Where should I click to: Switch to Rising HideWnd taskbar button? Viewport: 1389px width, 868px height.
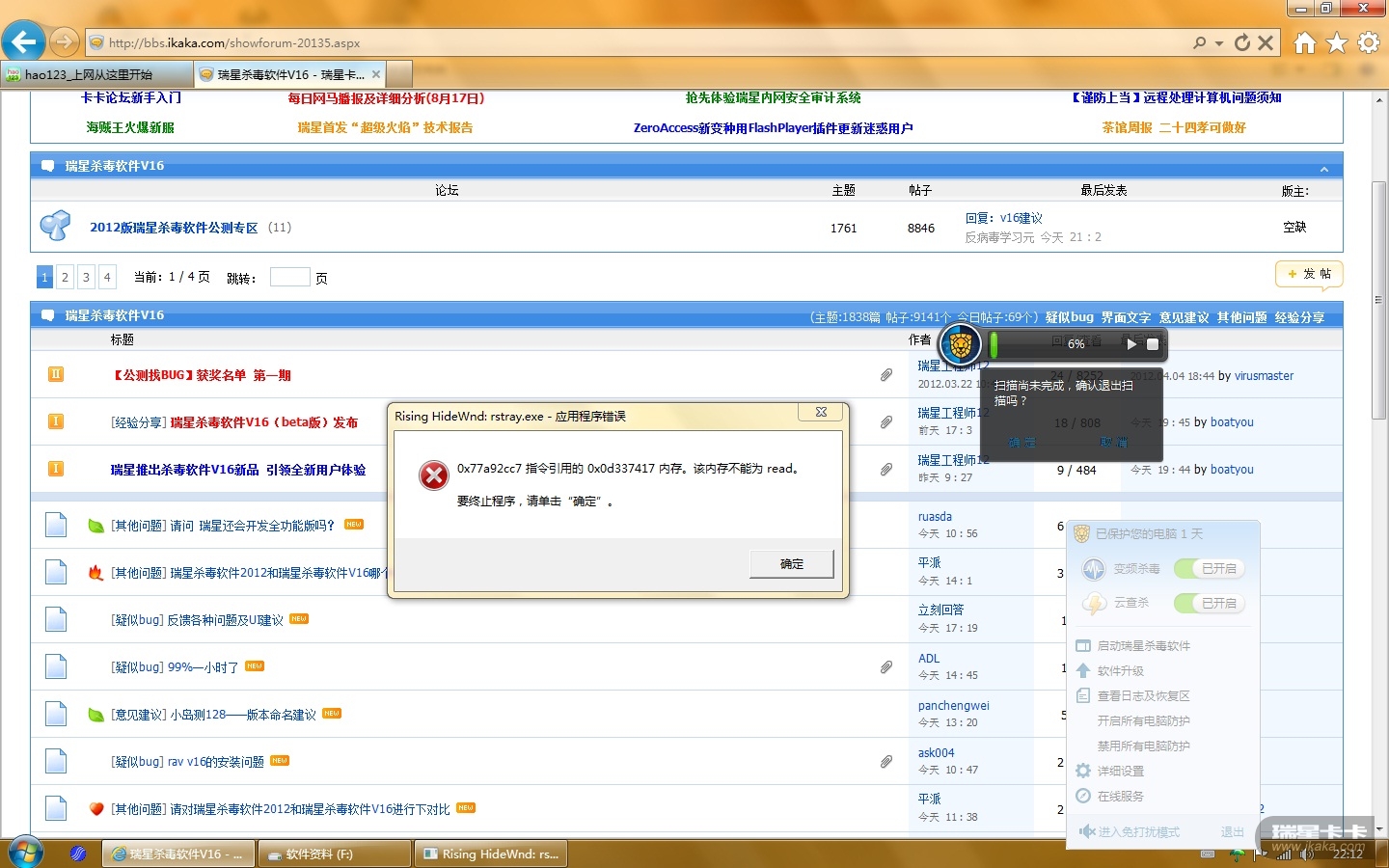[491, 854]
